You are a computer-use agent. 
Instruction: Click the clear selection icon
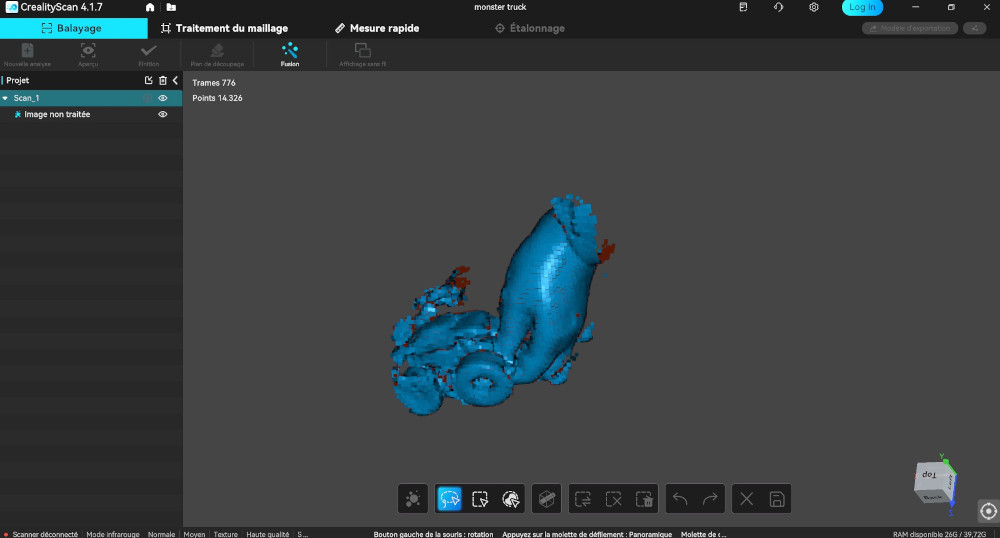[x=614, y=499]
